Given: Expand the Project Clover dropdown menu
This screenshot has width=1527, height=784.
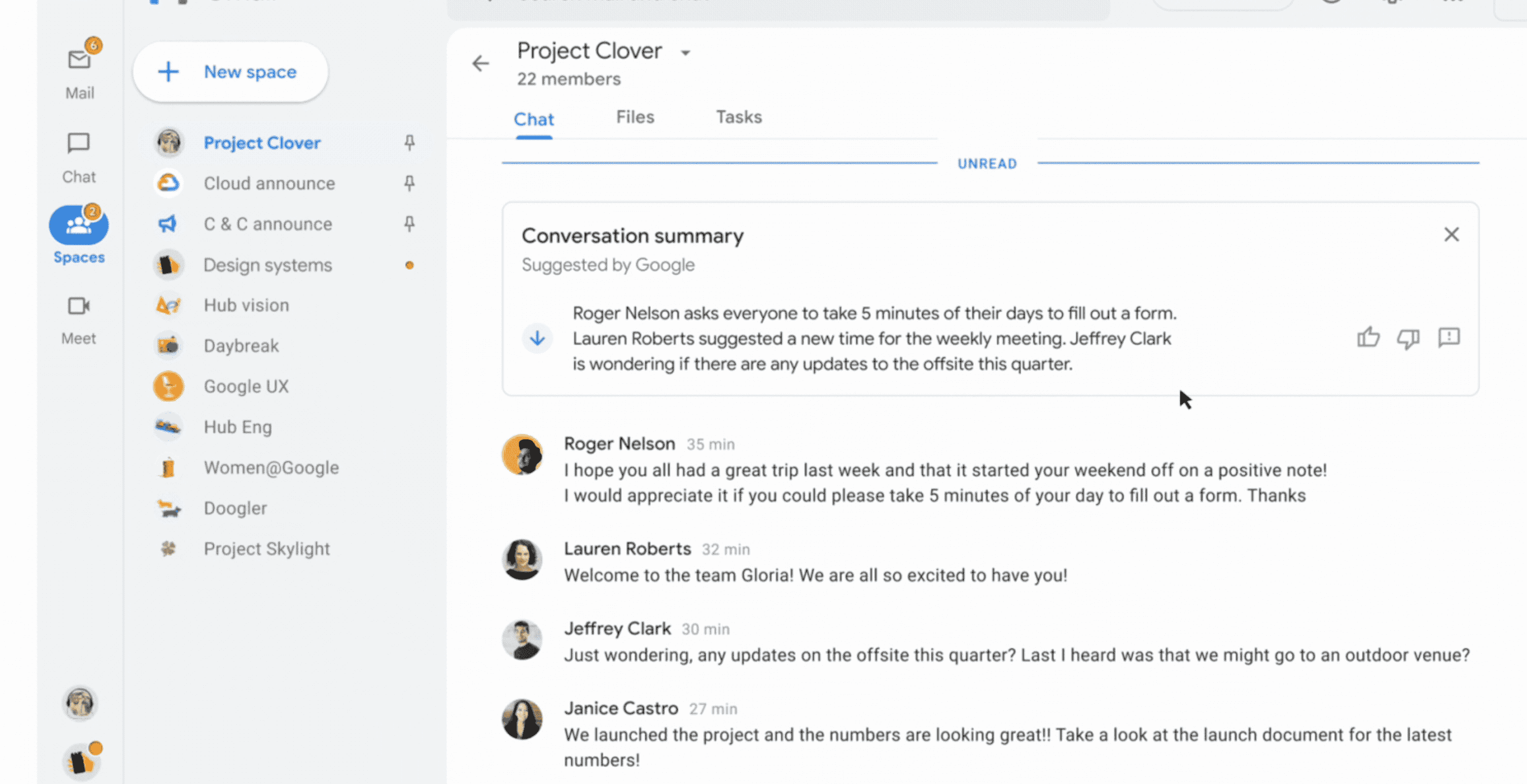Looking at the screenshot, I should [686, 51].
